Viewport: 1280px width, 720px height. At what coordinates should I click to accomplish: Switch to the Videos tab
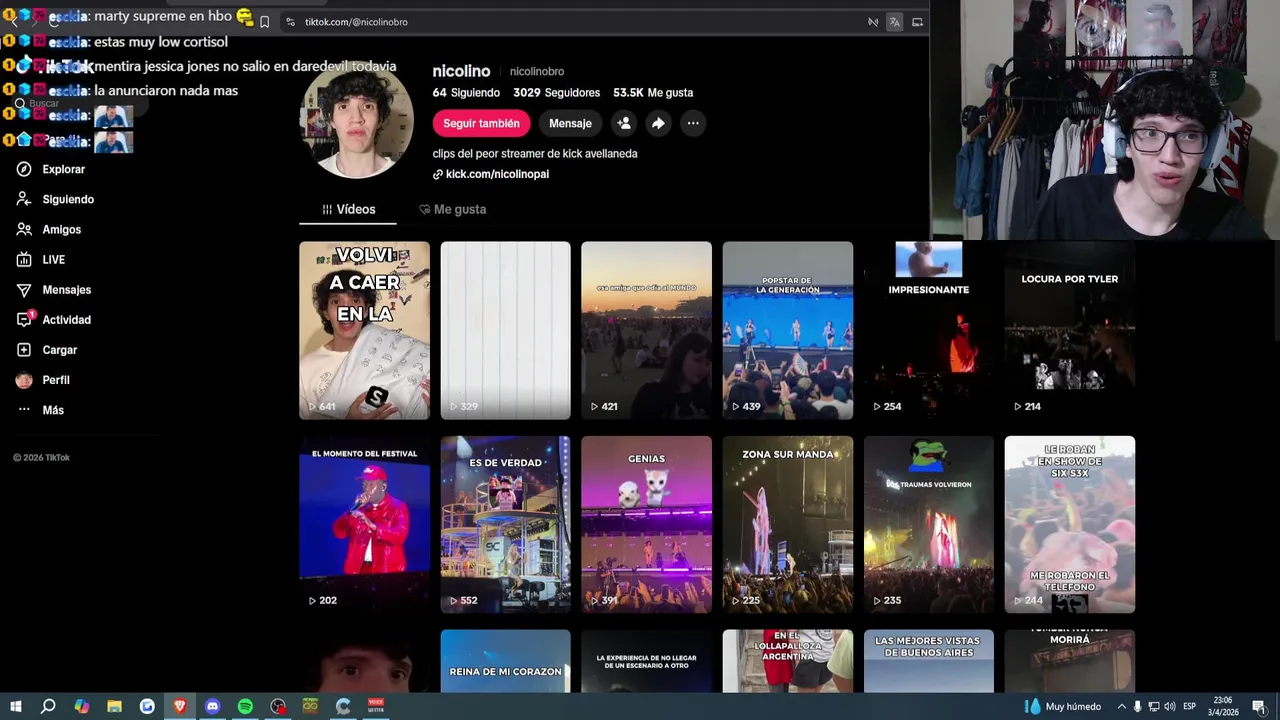click(348, 209)
